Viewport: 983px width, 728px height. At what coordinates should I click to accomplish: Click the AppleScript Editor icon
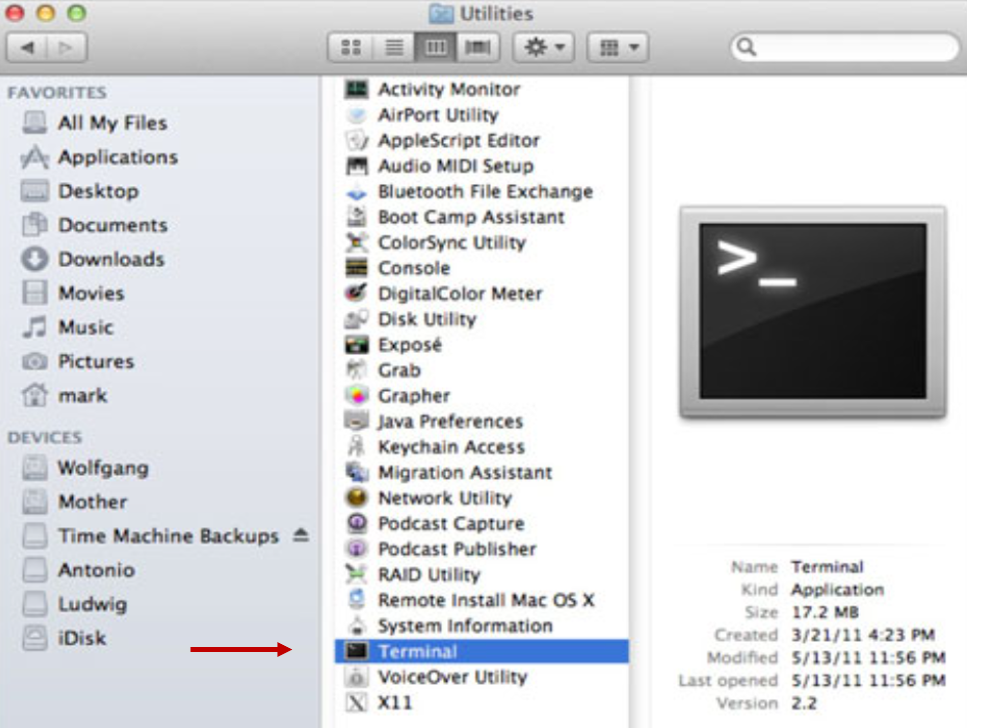click(357, 140)
